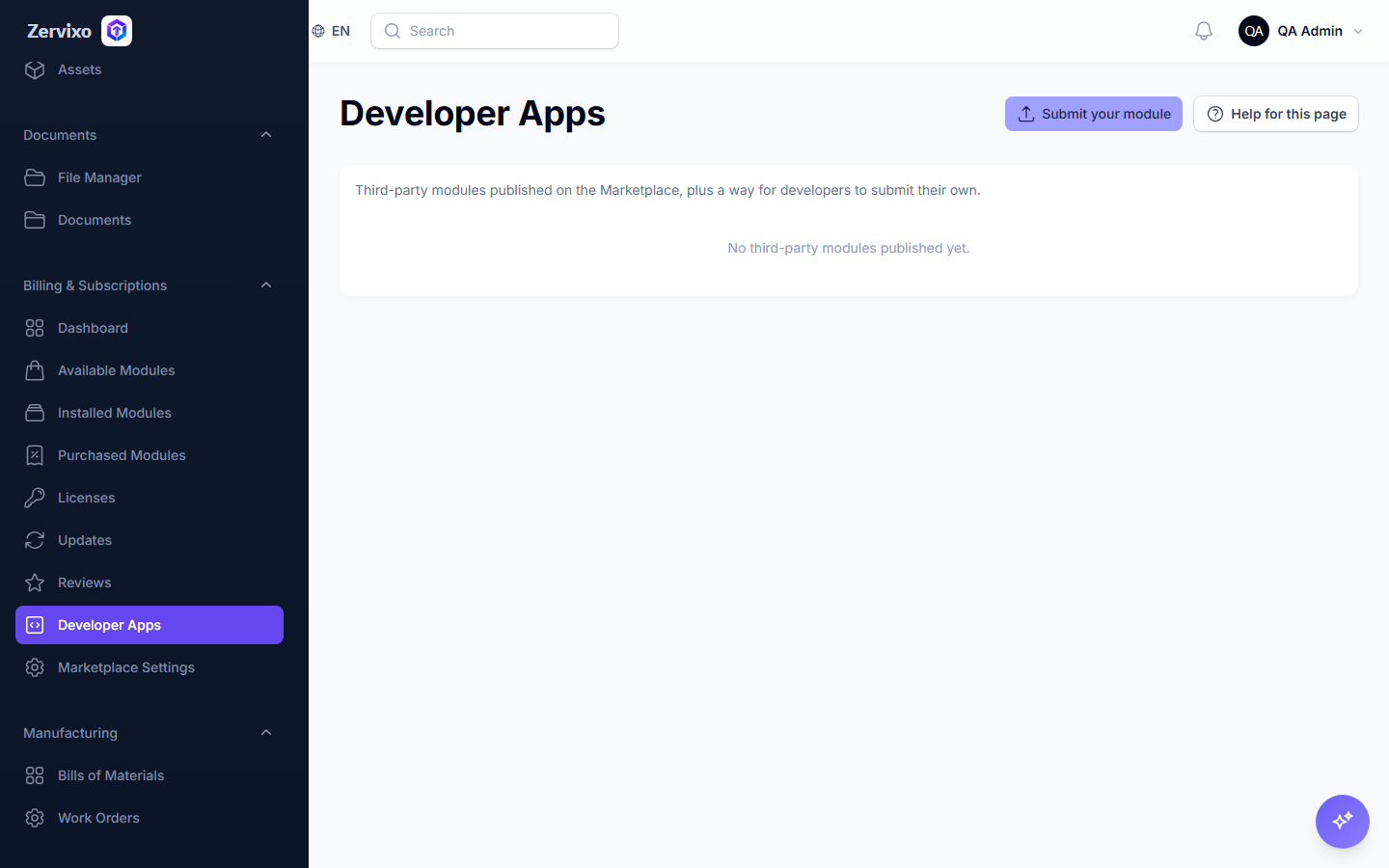Image resolution: width=1389 pixels, height=868 pixels.
Task: Click the Available Modules shopping bag icon
Action: 35,370
